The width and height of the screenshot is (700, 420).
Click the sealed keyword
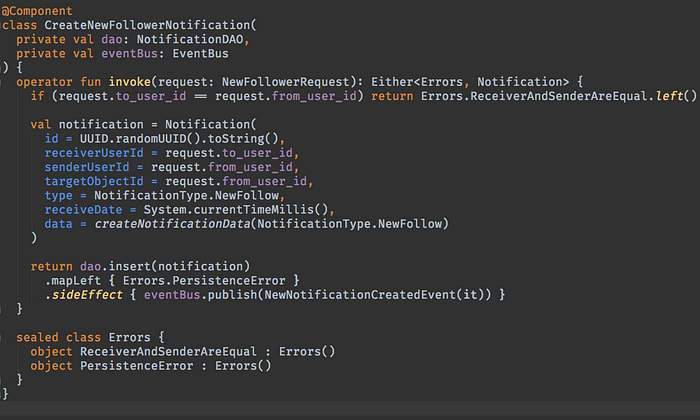click(x=38, y=337)
